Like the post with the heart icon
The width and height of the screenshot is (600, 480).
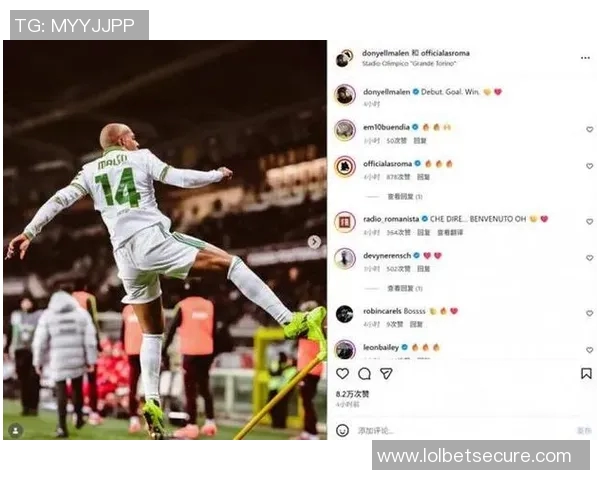pos(342,373)
